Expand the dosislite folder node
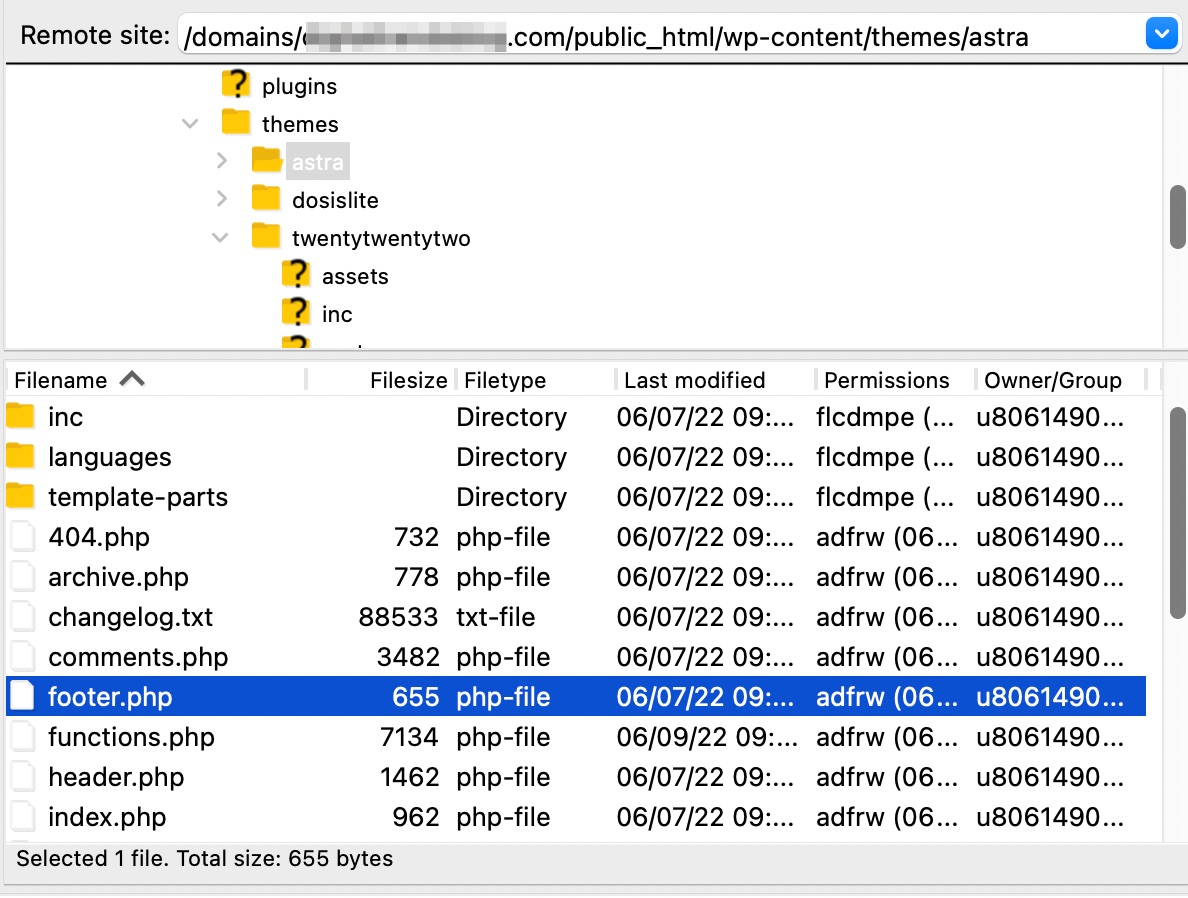This screenshot has height=898, width=1188. [x=221, y=199]
